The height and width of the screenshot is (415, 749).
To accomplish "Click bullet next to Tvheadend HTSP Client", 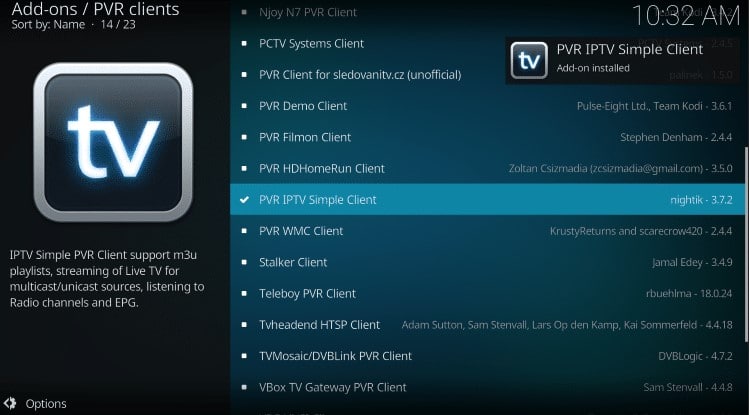I will (244, 325).
